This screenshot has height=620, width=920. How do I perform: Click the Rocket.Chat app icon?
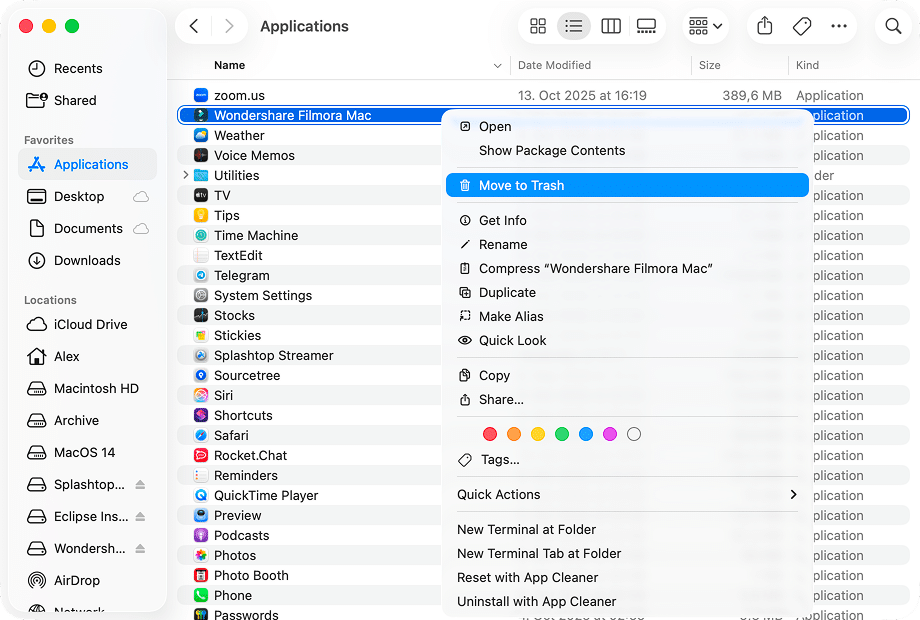pyautogui.click(x=203, y=455)
